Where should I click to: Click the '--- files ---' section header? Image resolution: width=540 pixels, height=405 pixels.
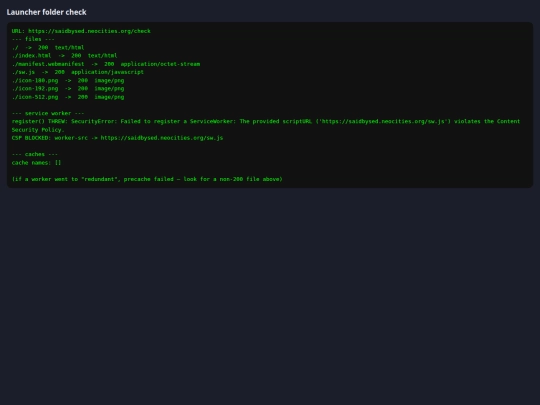[x=33, y=39]
